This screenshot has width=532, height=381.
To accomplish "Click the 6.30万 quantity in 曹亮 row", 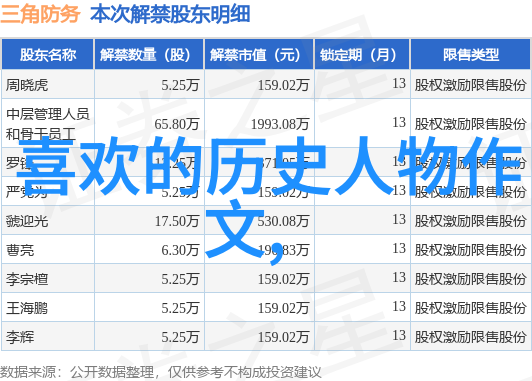I will click(180, 250).
